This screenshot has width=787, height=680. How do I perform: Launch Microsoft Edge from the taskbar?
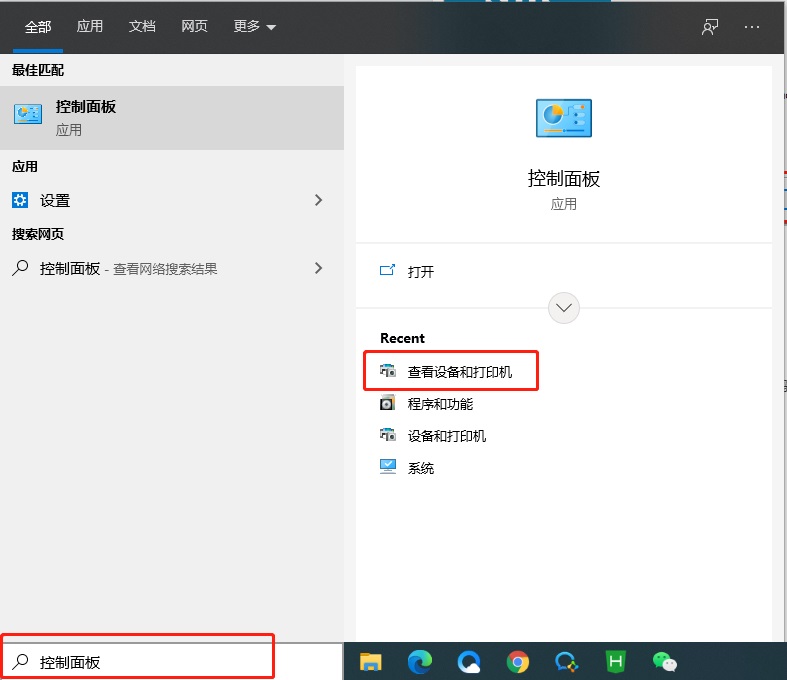(x=420, y=662)
